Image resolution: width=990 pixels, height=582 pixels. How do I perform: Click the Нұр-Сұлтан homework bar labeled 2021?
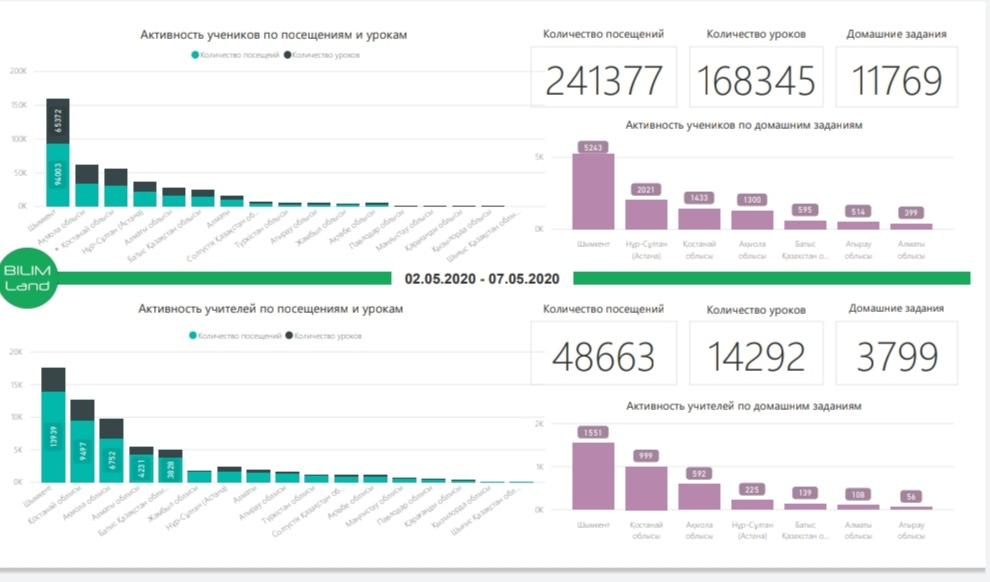646,214
